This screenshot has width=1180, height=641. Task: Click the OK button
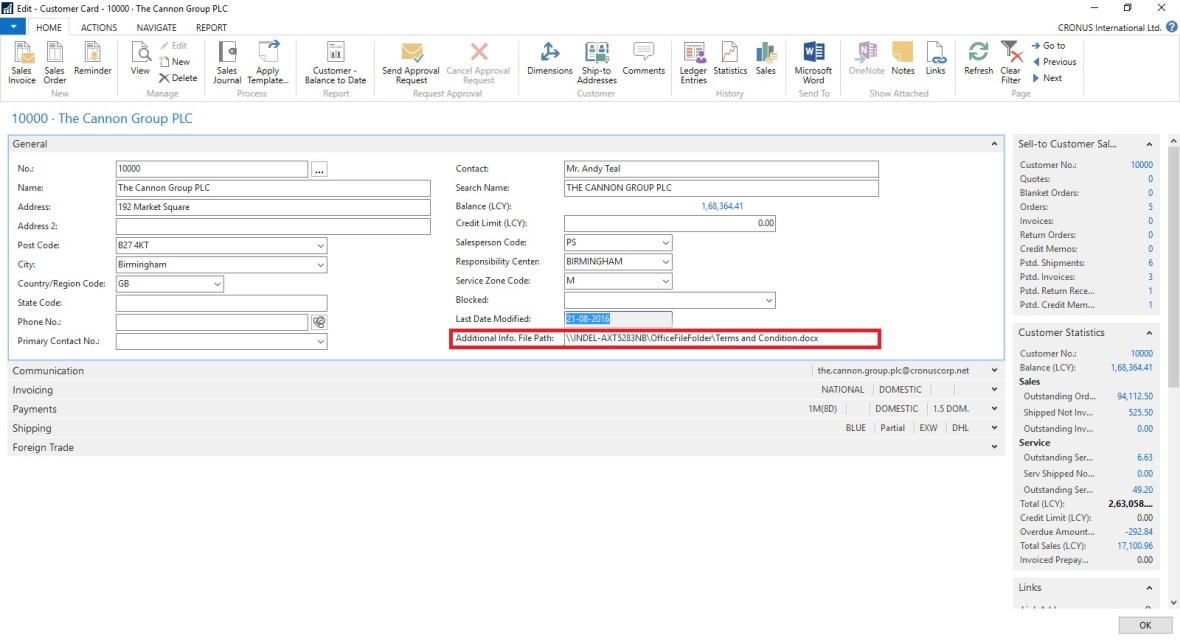(1144, 625)
